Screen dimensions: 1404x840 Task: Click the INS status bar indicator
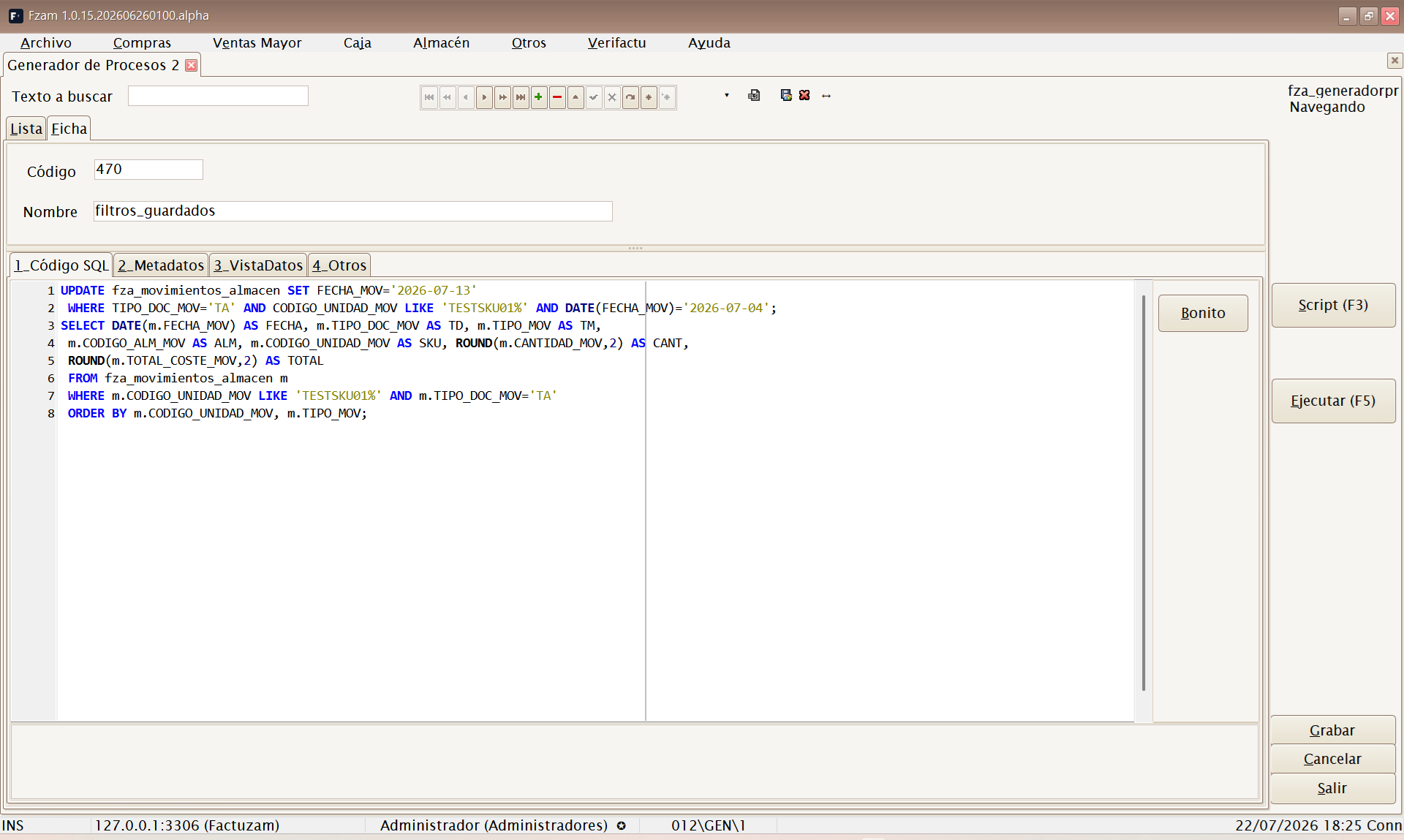coord(13,825)
